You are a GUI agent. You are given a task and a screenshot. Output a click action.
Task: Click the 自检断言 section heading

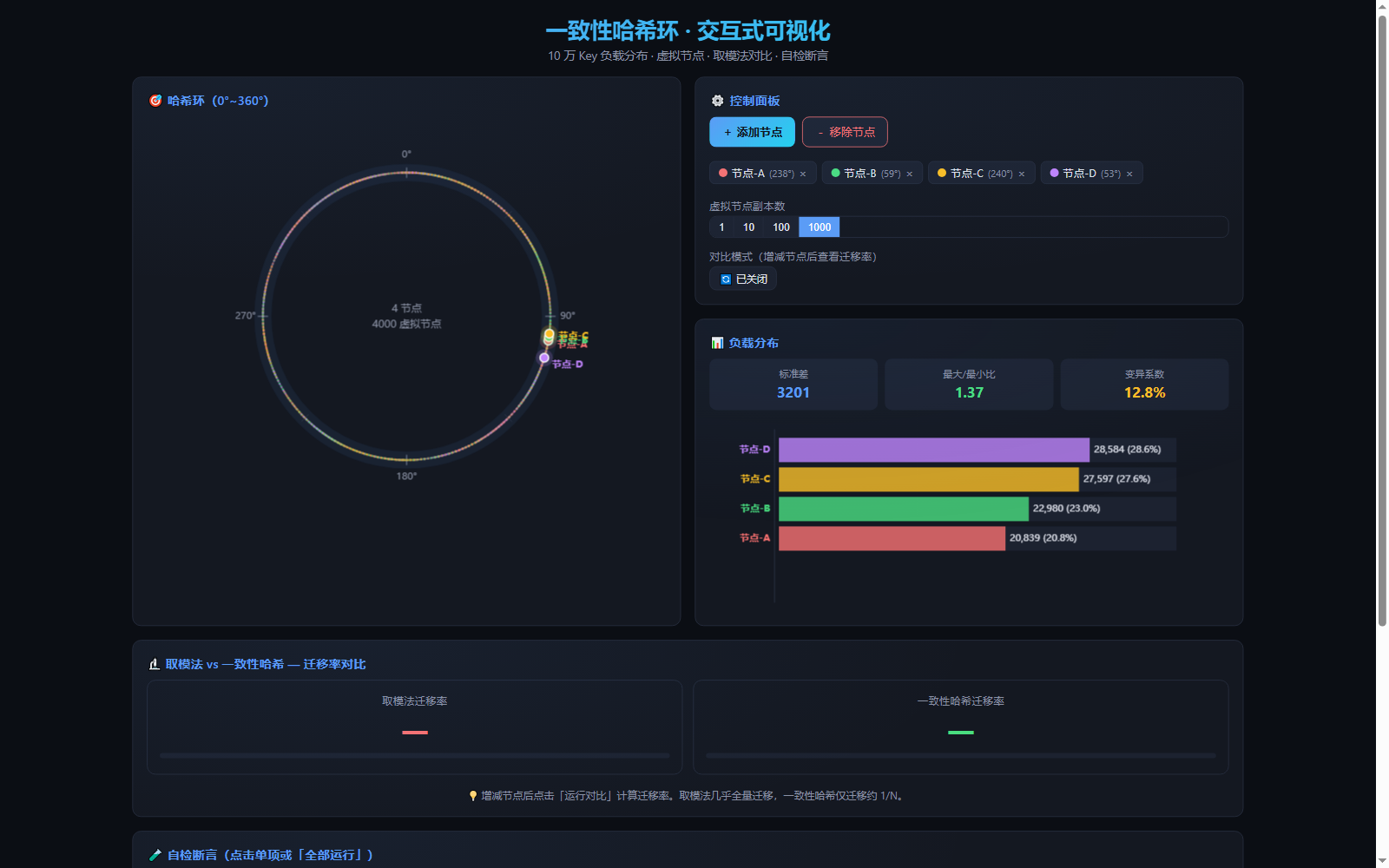pyautogui.click(x=270, y=855)
